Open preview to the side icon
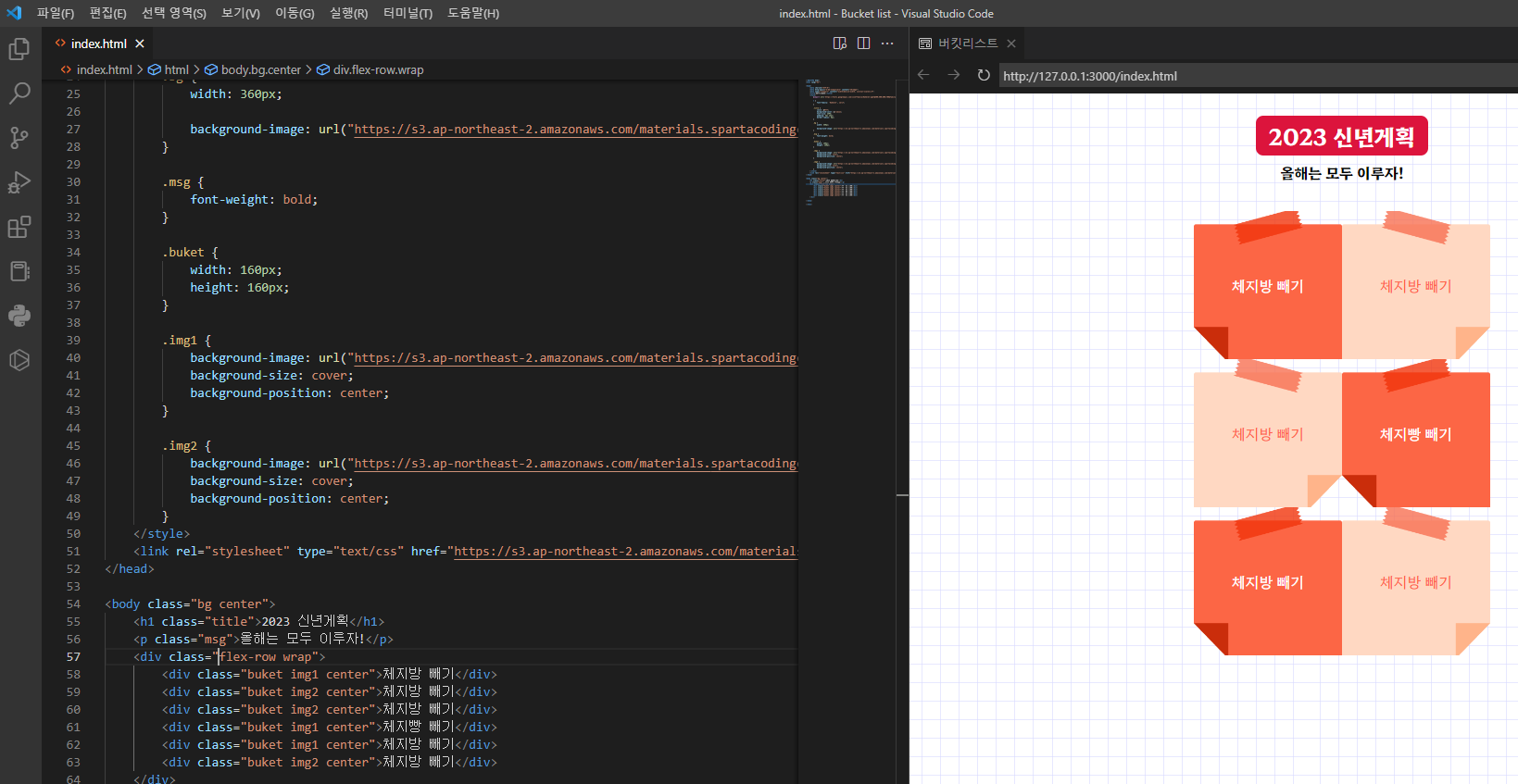 pyautogui.click(x=840, y=44)
